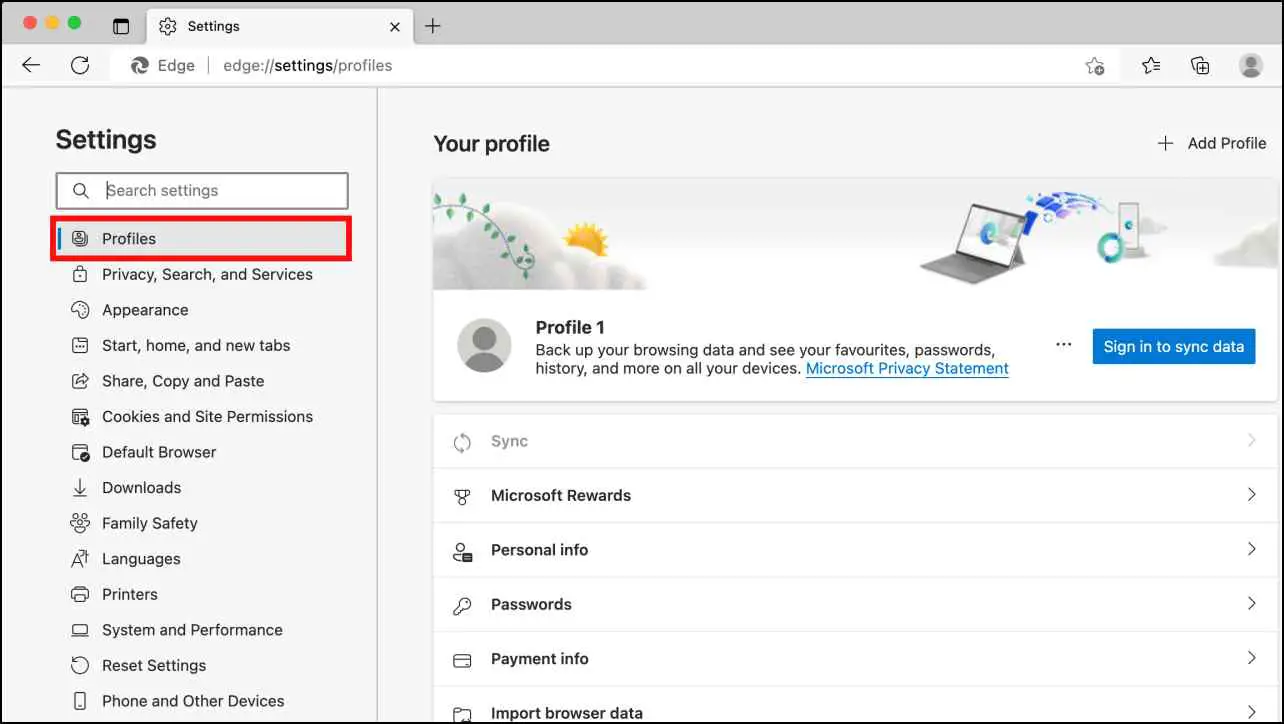Open Languages settings

202,559
